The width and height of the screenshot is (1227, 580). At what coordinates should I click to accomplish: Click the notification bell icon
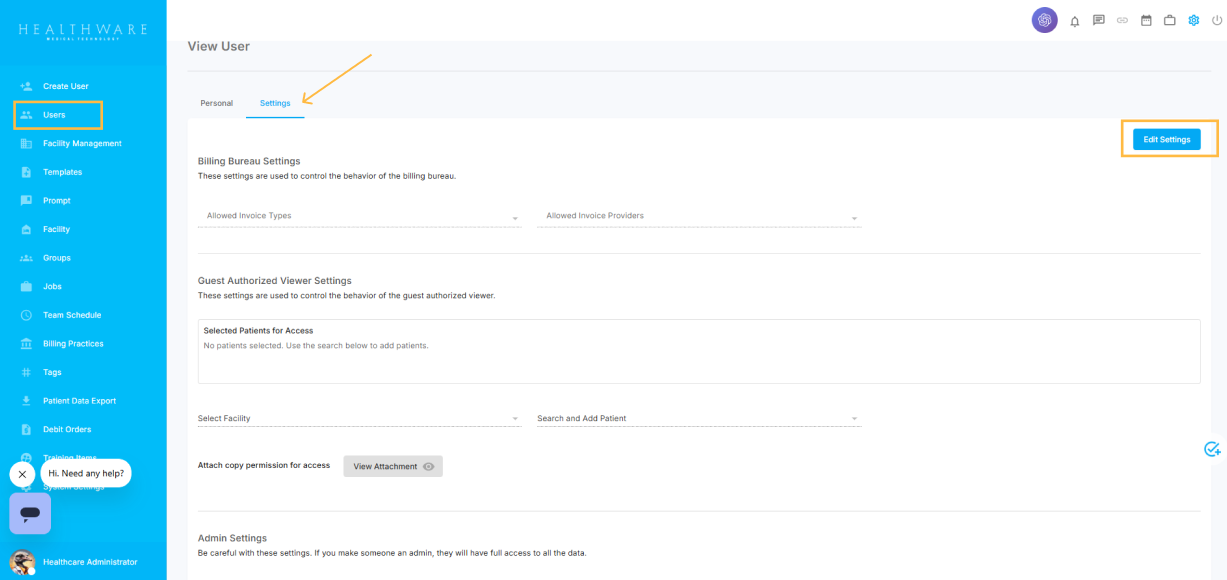(1075, 21)
